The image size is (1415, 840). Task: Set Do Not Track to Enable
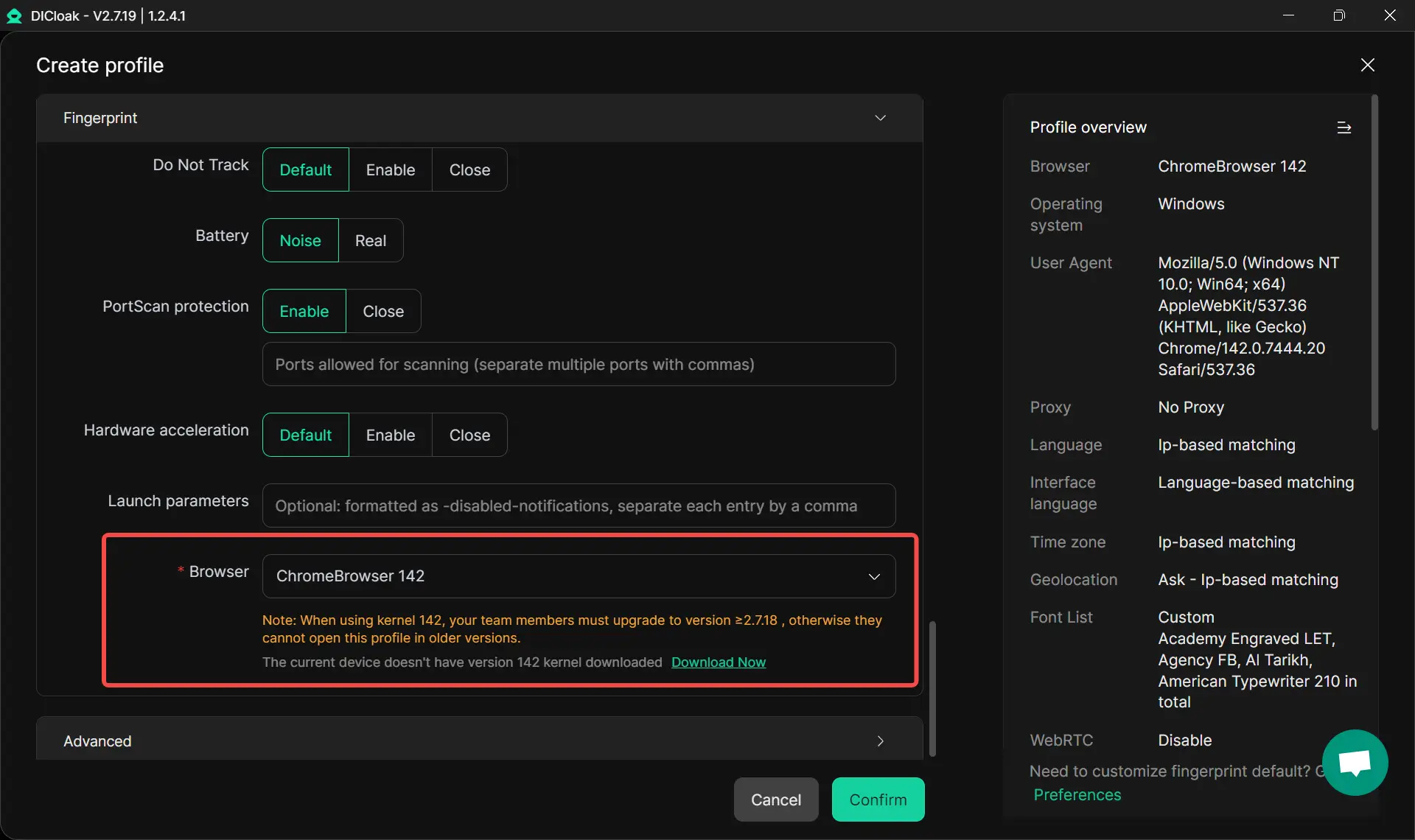click(x=390, y=169)
